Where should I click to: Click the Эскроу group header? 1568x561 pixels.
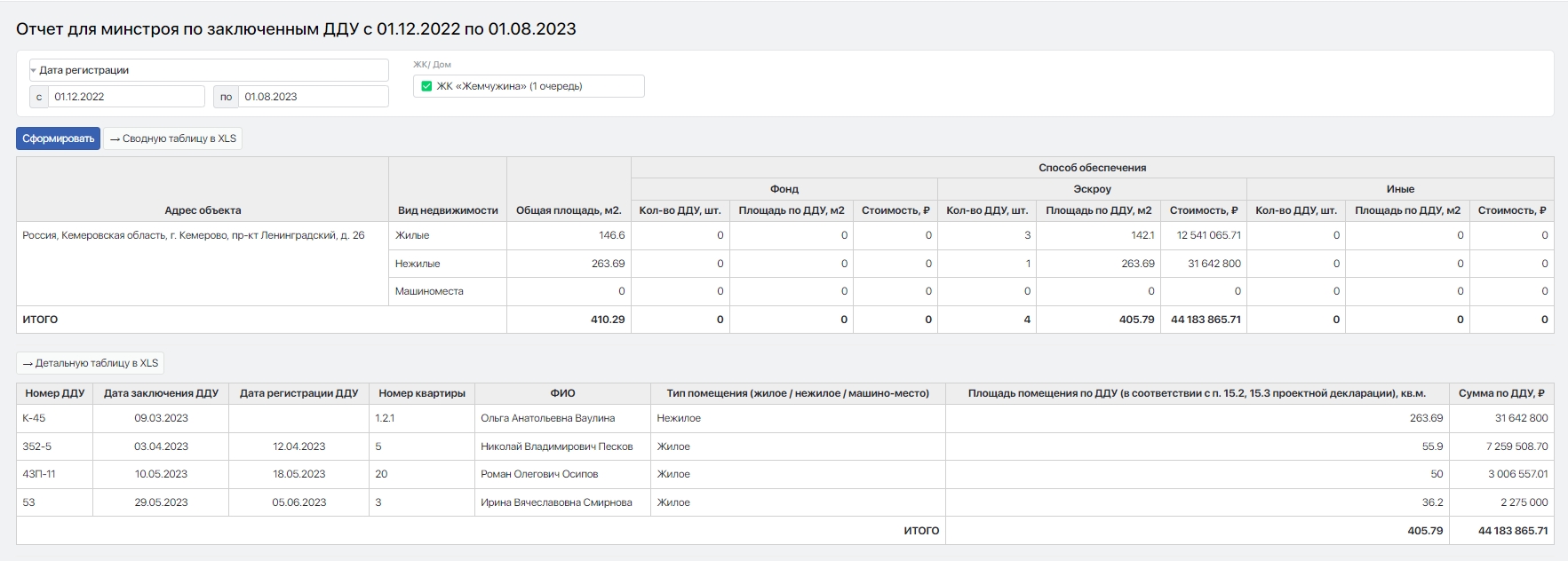1092,189
